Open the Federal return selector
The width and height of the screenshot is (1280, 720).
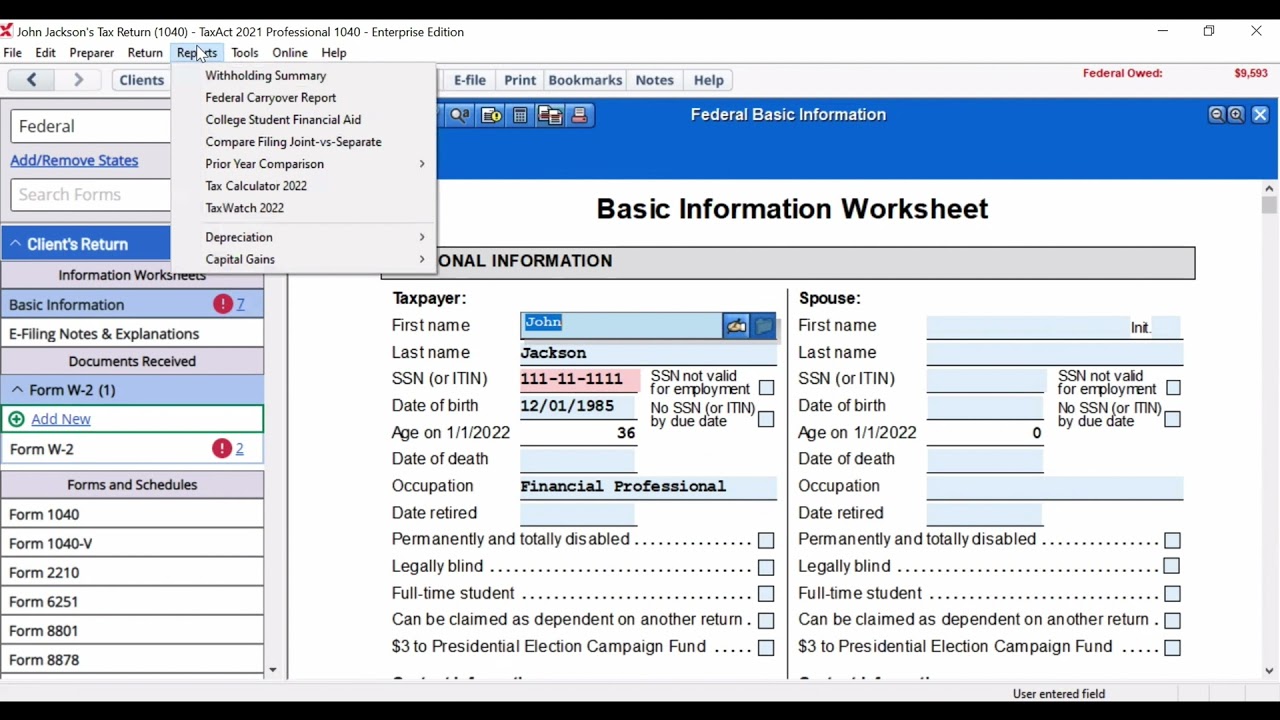[90, 126]
